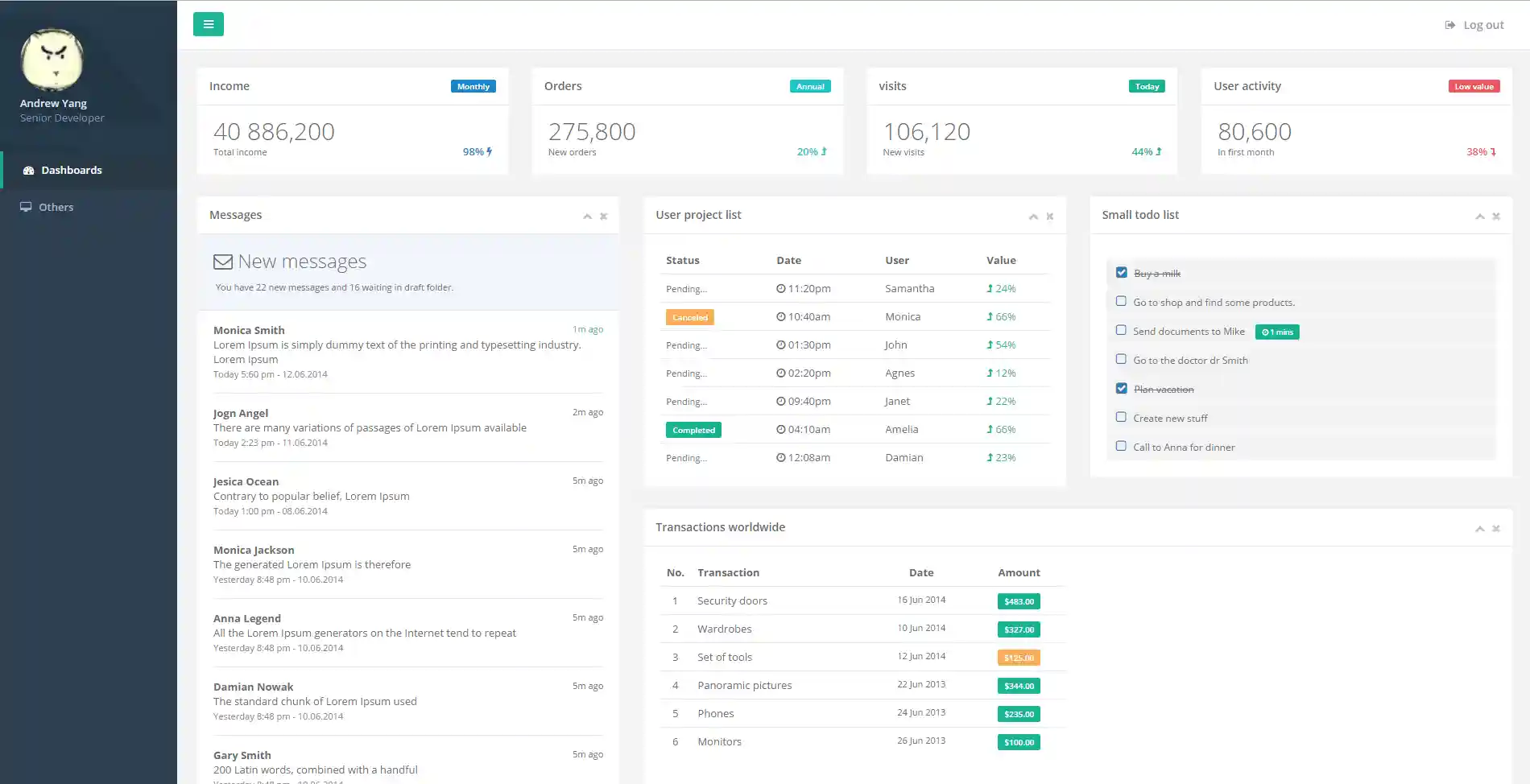1530x784 pixels.
Task: Open the Others sidebar menu item
Action: [x=56, y=207]
